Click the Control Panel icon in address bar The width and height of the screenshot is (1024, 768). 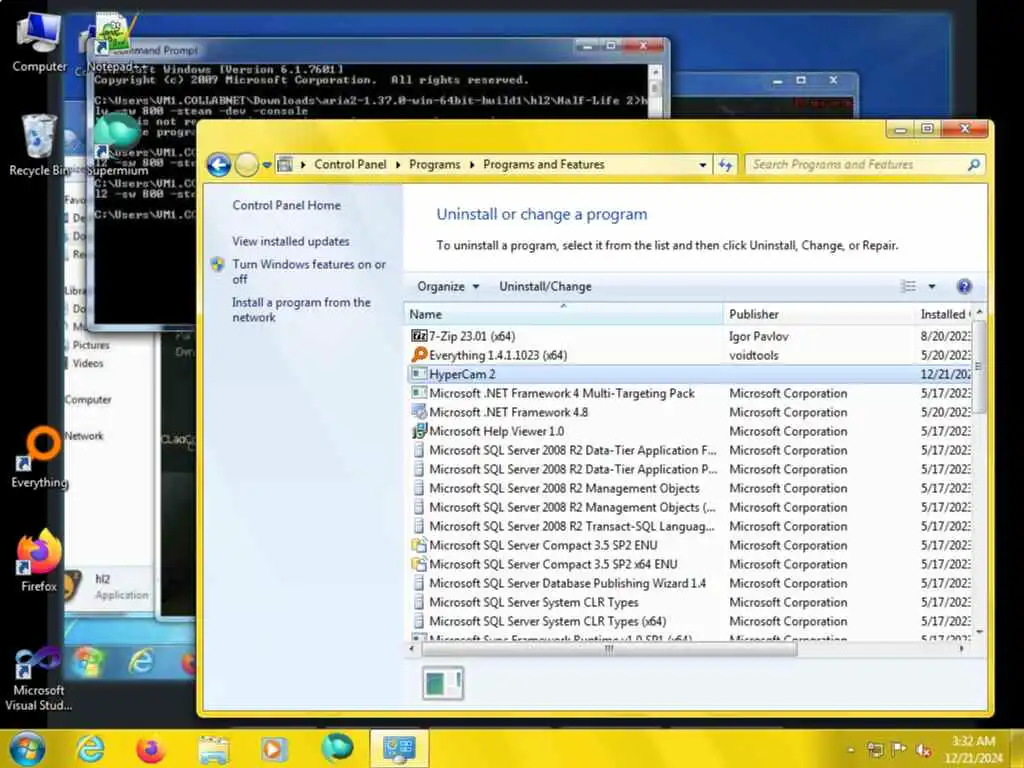285,165
